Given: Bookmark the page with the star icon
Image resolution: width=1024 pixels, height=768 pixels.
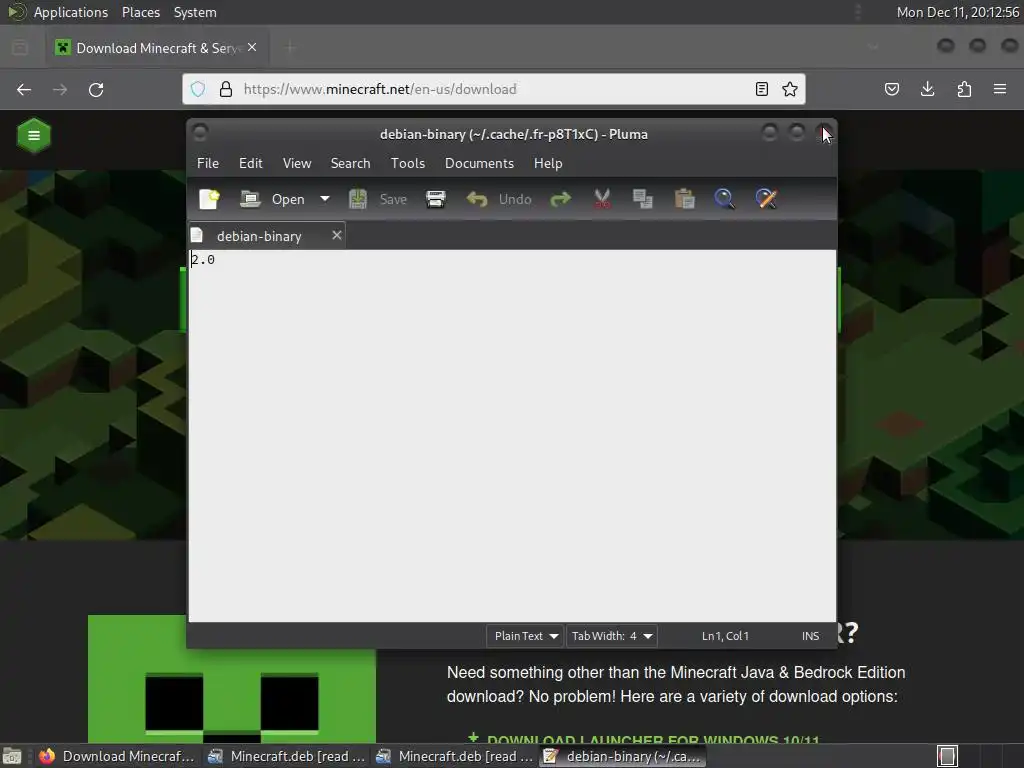Looking at the screenshot, I should click(790, 89).
